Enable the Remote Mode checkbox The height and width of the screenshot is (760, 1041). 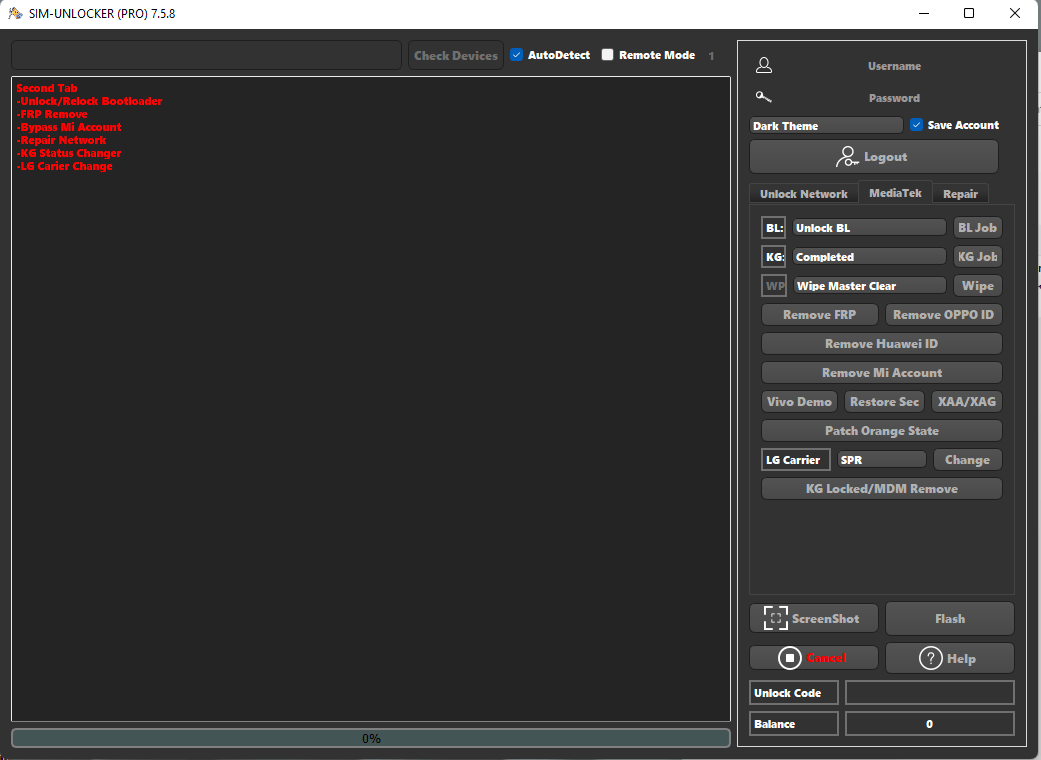tap(608, 55)
